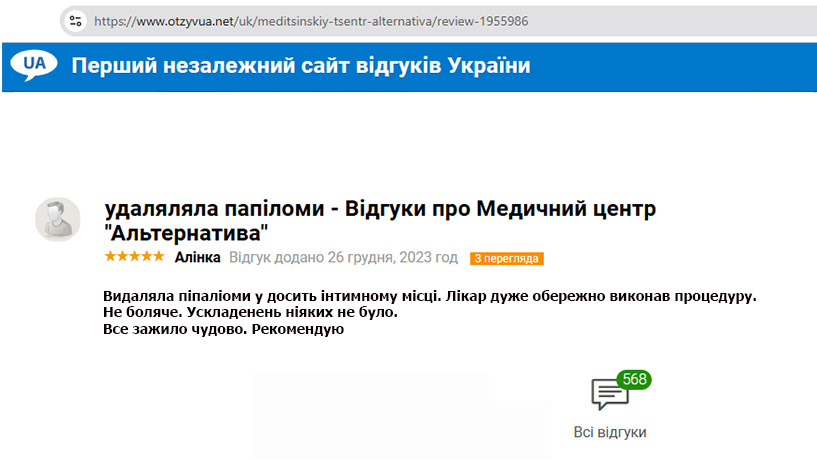Click the fifth star of the rating

[158, 257]
